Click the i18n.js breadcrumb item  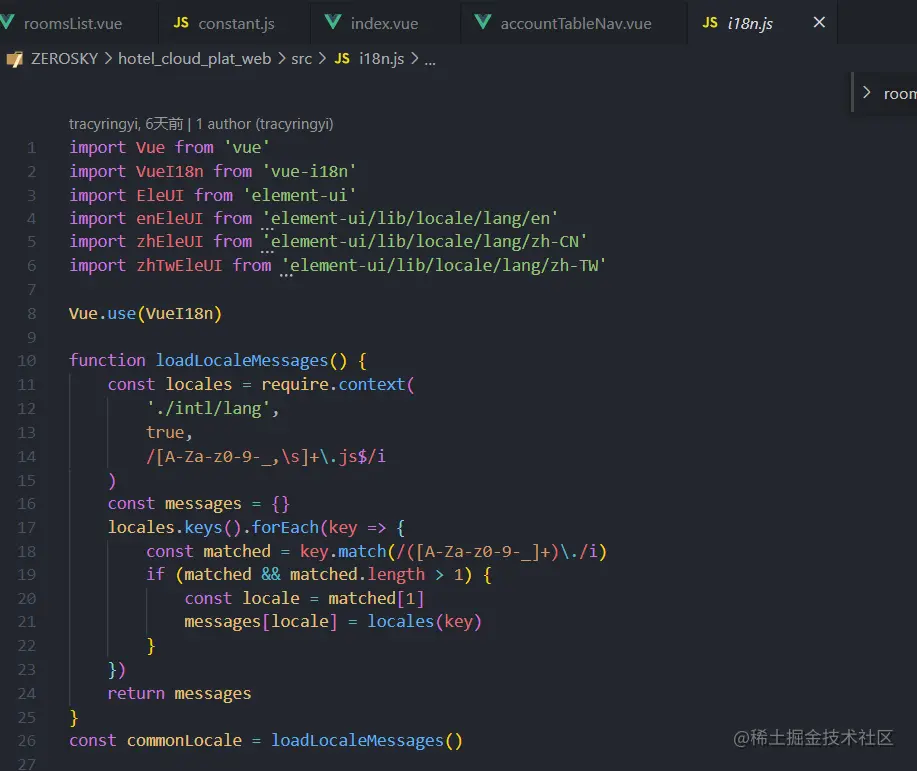pyautogui.click(x=381, y=59)
